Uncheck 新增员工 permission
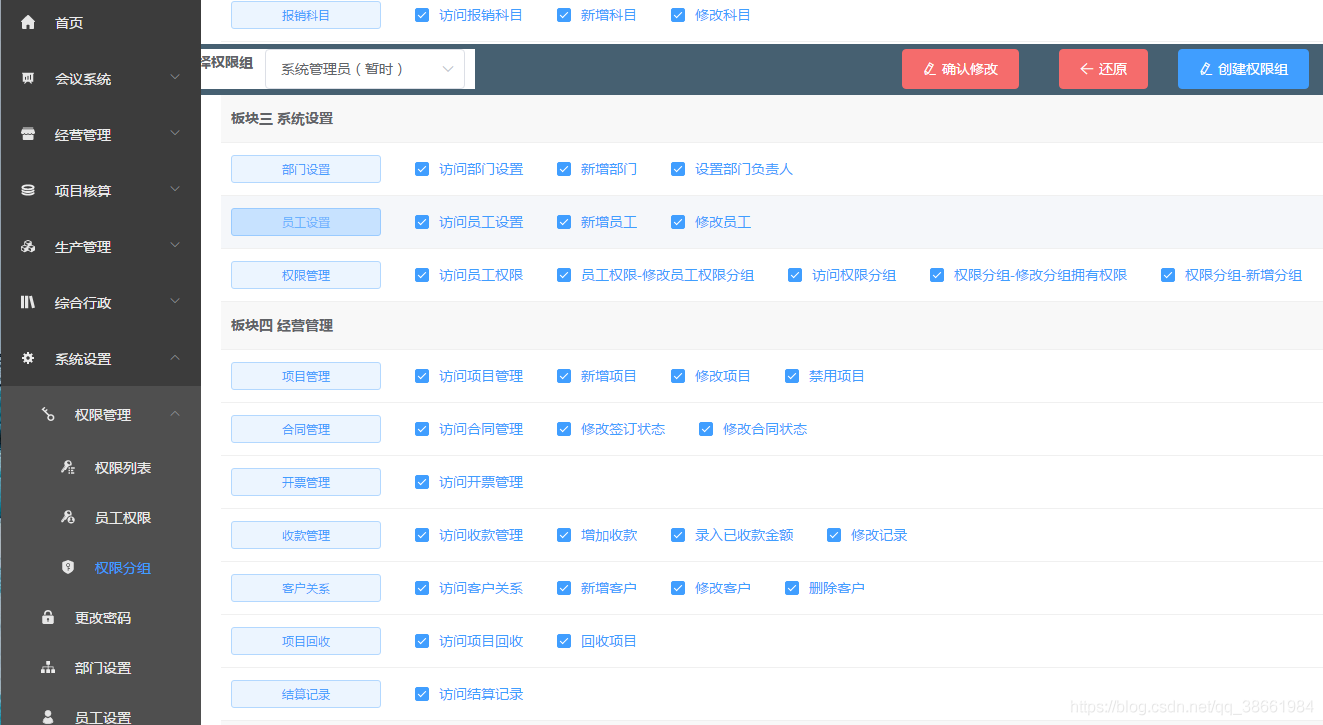 [x=564, y=221]
